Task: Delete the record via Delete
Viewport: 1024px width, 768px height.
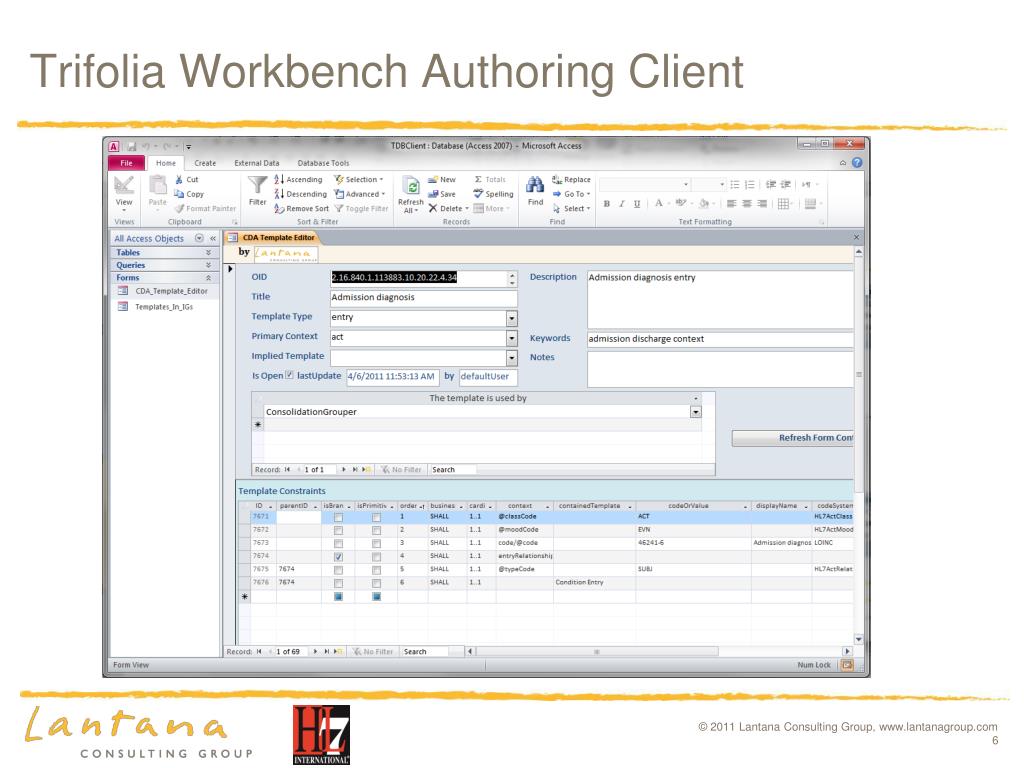Action: 448,208
